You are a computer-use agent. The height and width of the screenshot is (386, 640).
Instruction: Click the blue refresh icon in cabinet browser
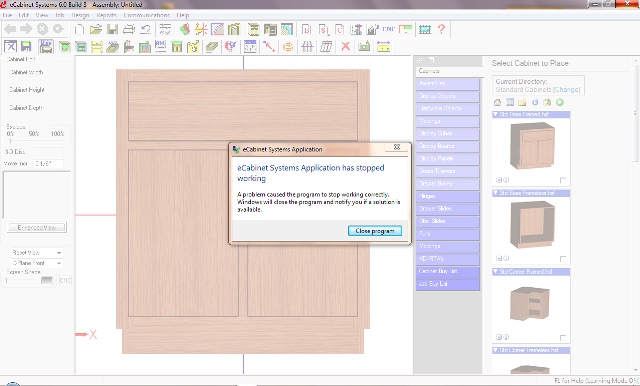click(x=535, y=102)
